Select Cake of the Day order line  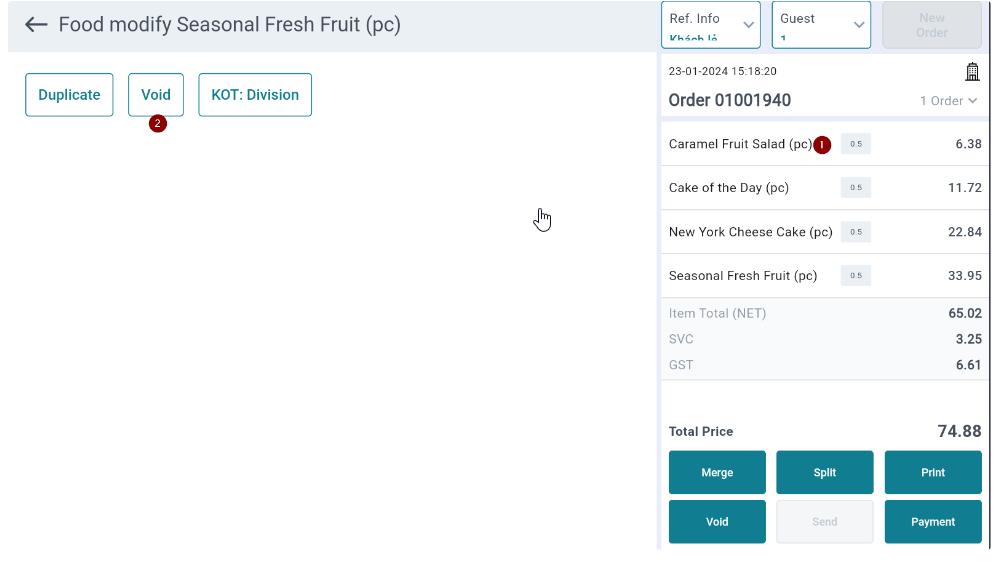pyautogui.click(x=825, y=188)
